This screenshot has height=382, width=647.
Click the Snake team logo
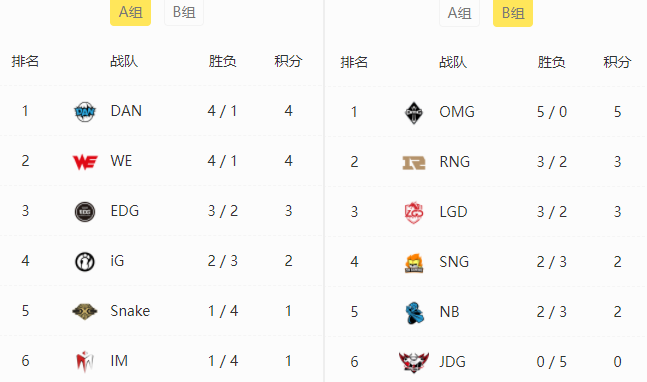pyautogui.click(x=85, y=311)
